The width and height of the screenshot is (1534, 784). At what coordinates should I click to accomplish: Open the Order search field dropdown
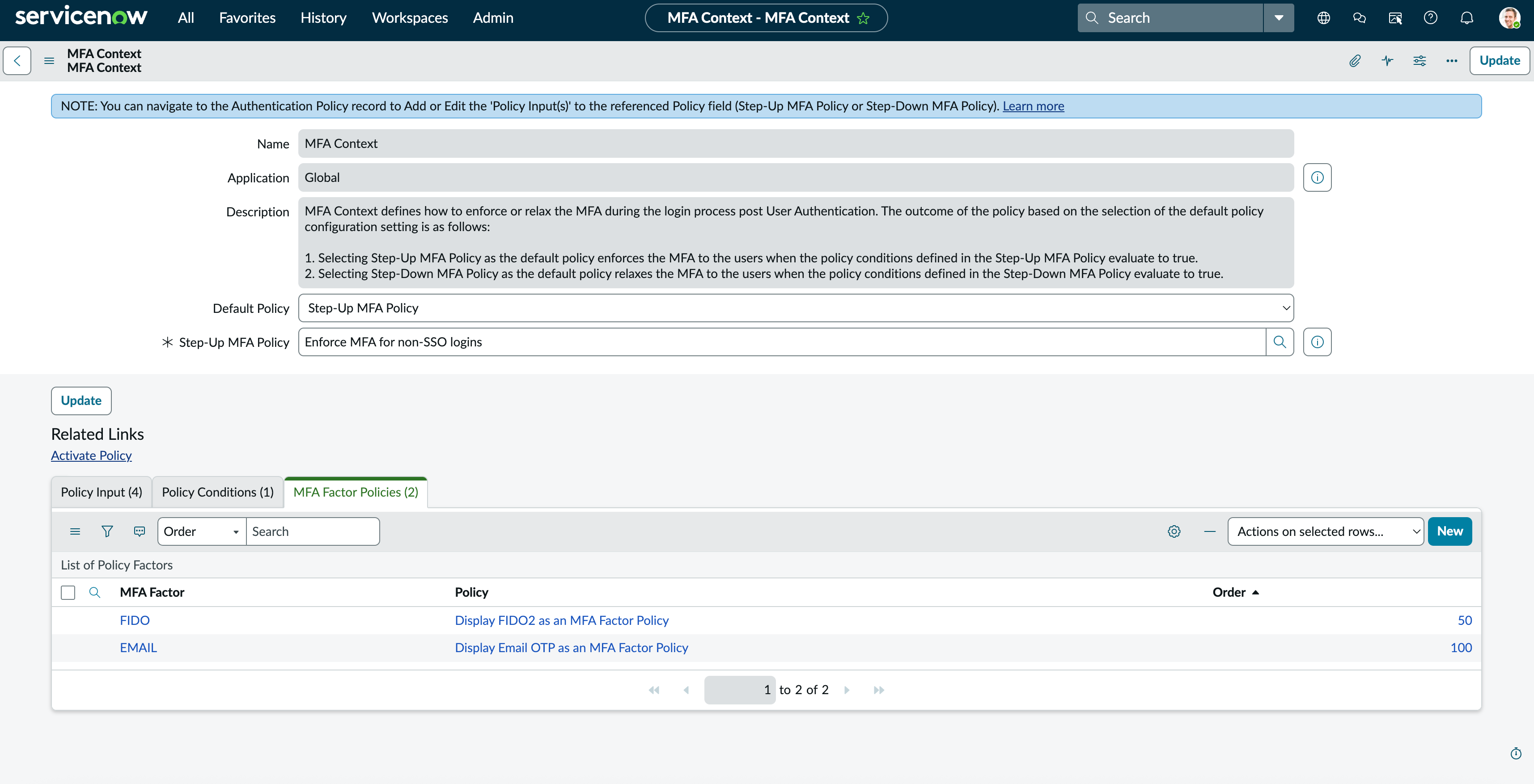click(201, 531)
